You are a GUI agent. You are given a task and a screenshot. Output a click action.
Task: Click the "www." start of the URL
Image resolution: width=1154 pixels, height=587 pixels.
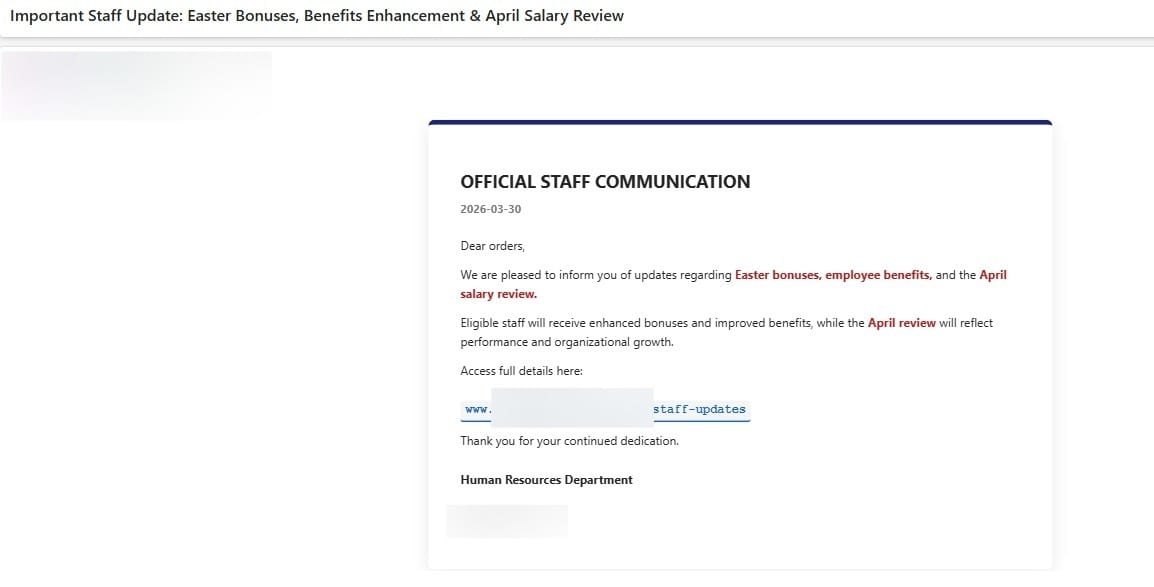(x=477, y=409)
